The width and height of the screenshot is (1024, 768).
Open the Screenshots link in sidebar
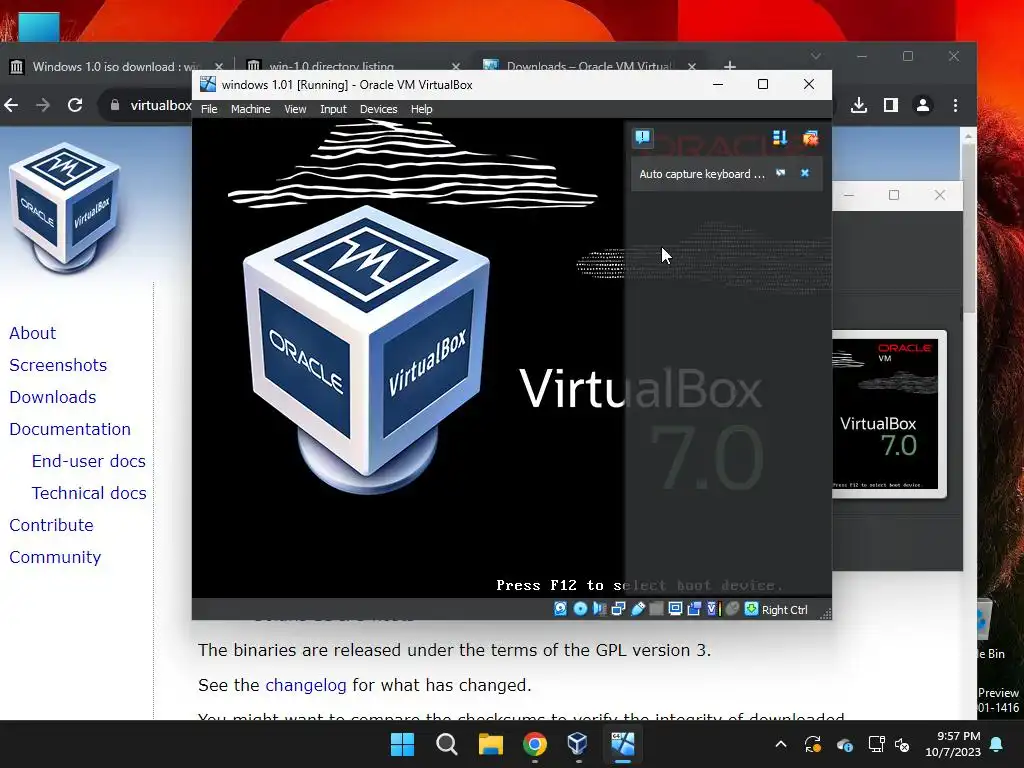[58, 365]
